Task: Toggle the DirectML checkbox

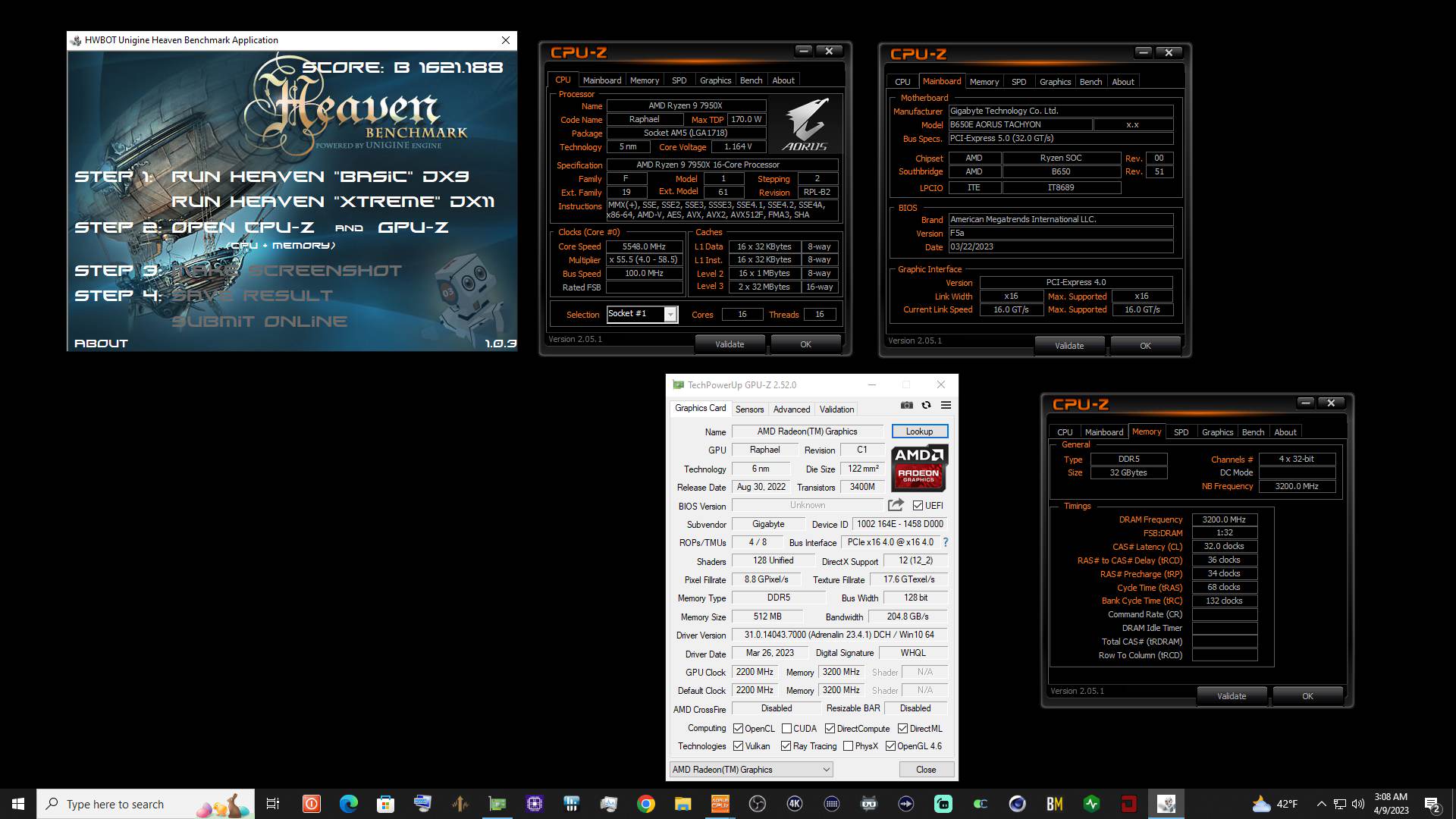Action: point(902,729)
